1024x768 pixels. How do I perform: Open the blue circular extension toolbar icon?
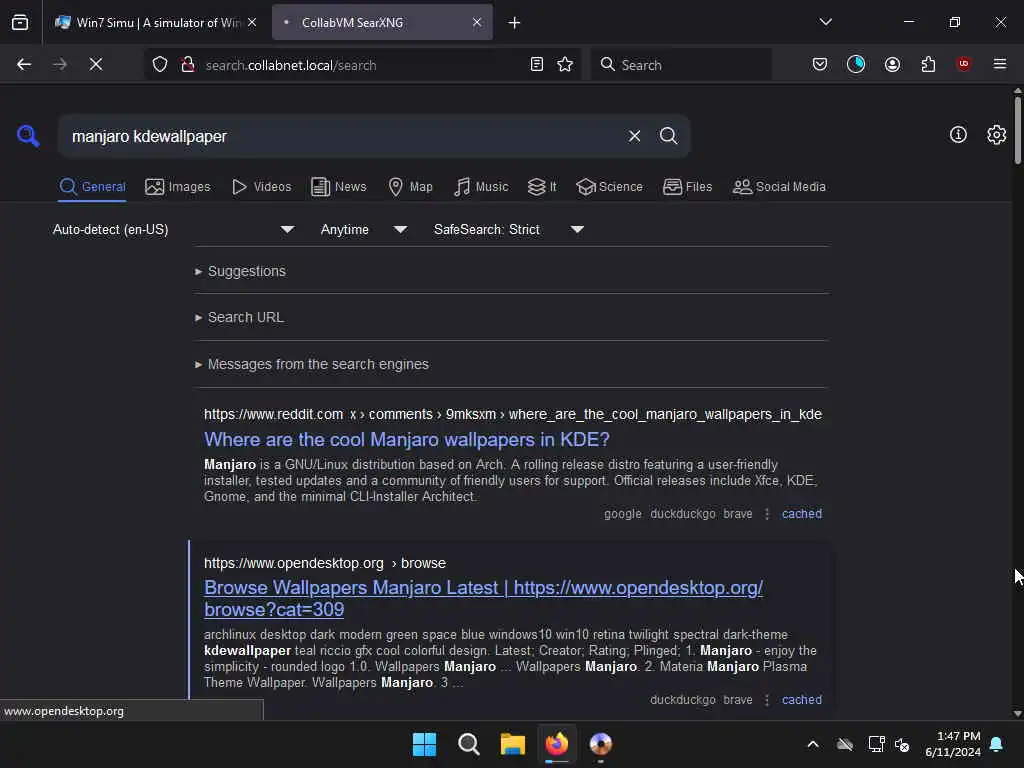[x=856, y=64]
